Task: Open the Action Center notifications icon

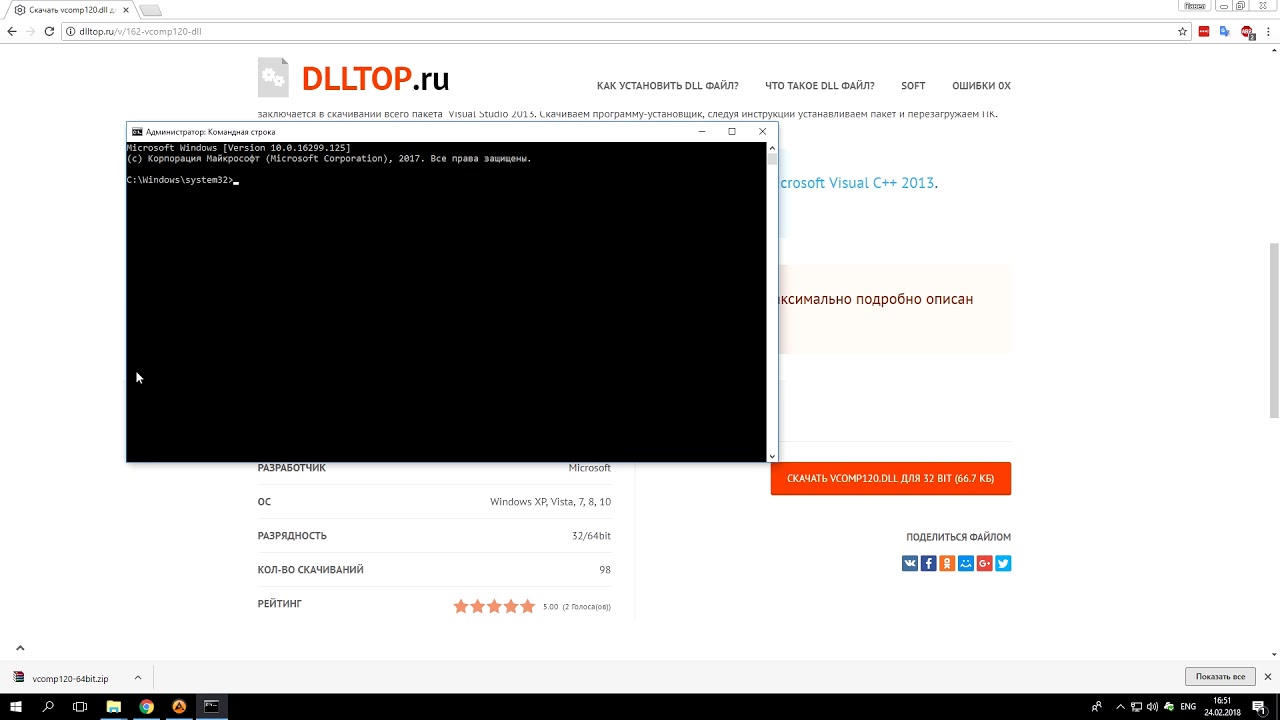Action: [1260, 707]
